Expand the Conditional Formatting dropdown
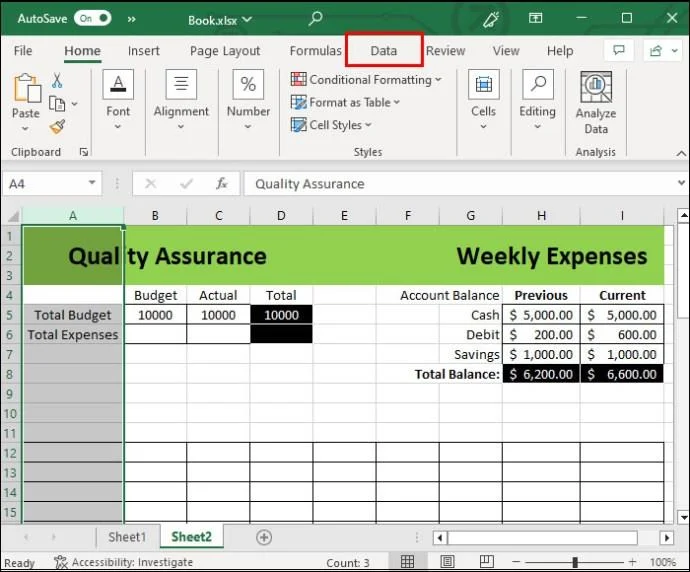Screen dimensions: 690x572 (366, 80)
